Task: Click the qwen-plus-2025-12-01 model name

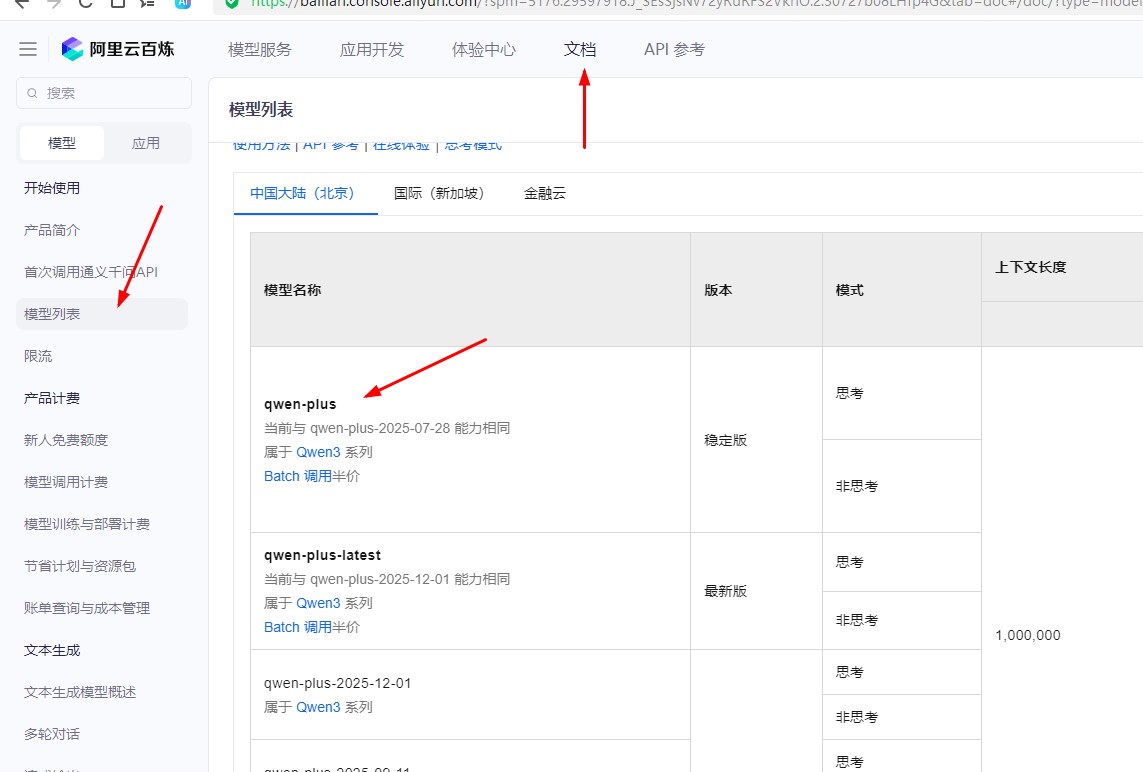Action: pos(338,684)
